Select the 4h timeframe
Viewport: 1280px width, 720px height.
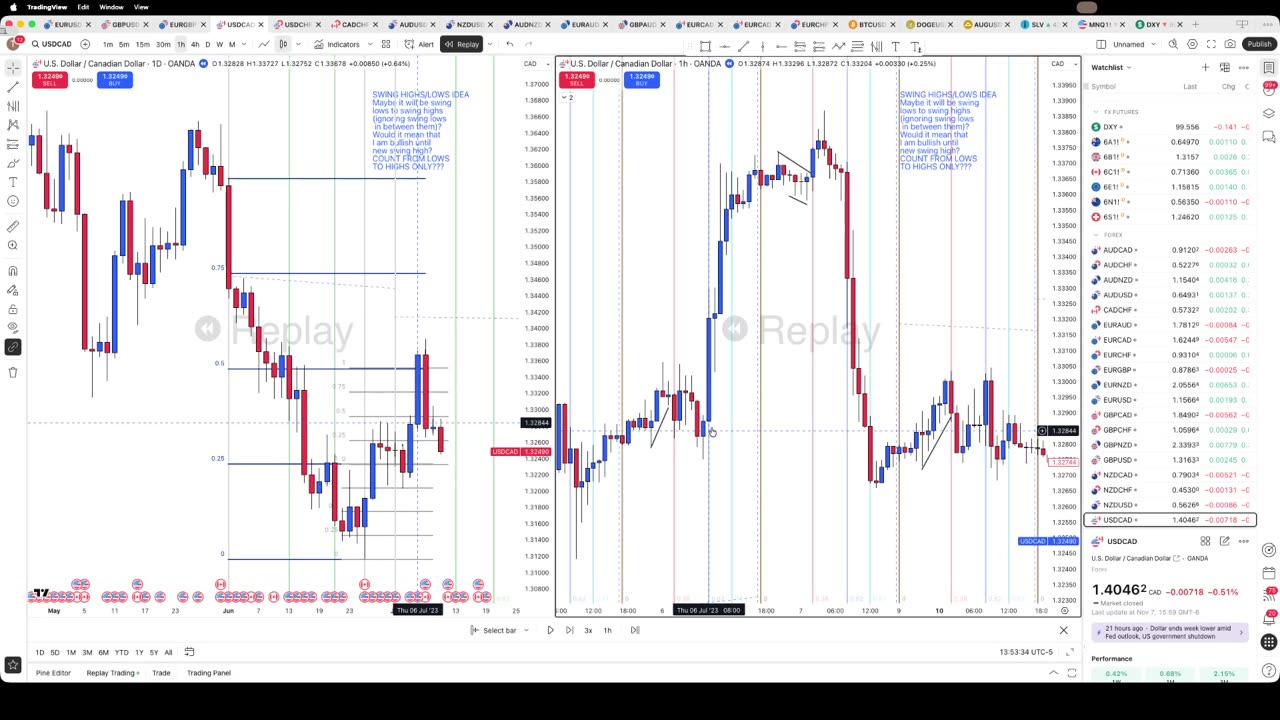tap(195, 44)
